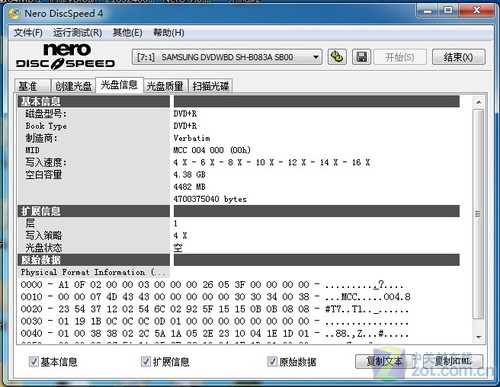Click the save floppy disk icon
500x387 pixels.
(362, 57)
